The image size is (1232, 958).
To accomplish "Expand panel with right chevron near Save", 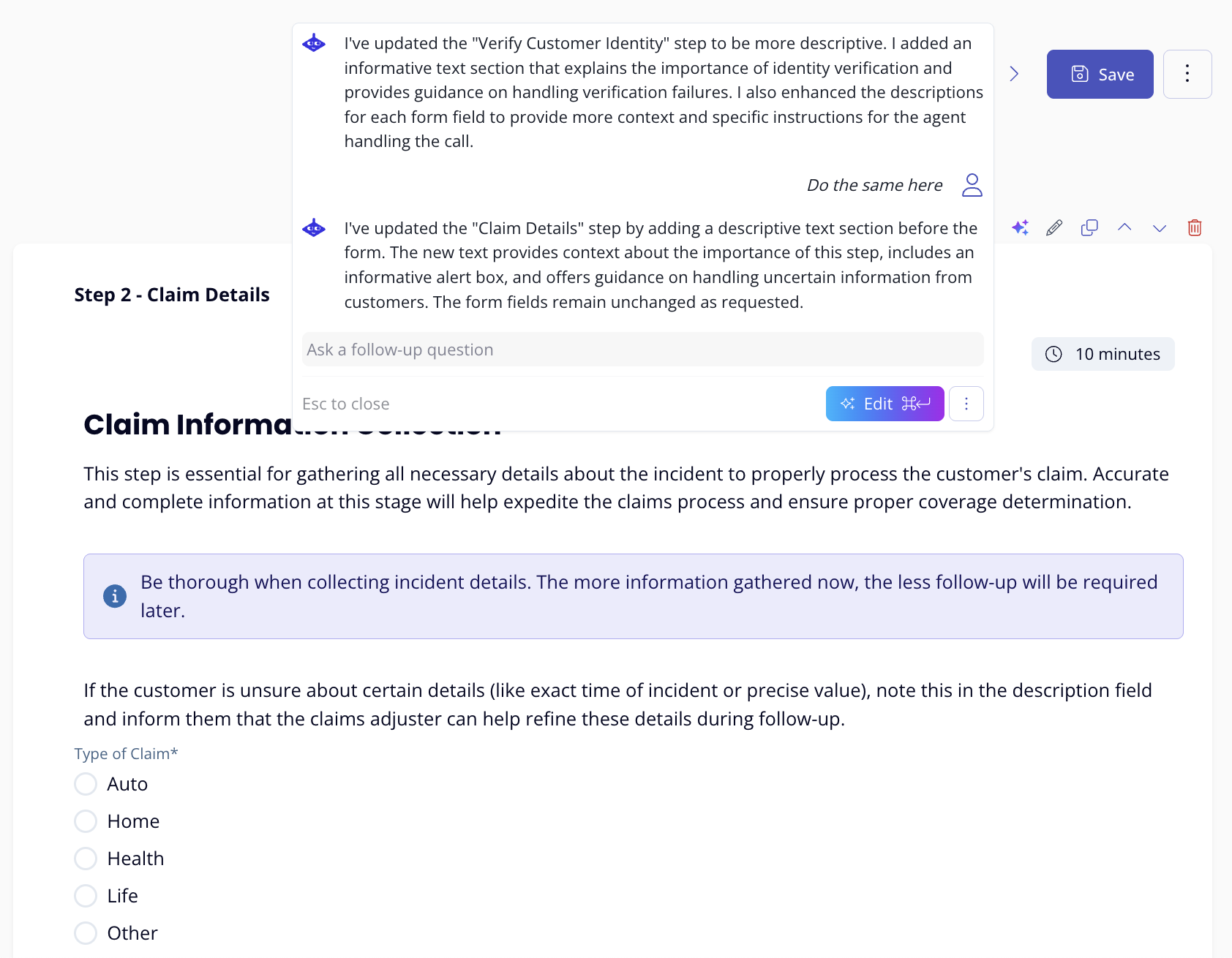I will click(1014, 74).
